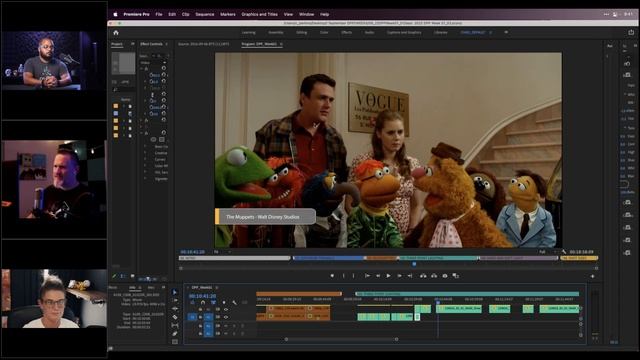Select the Pen tool

[175, 334]
